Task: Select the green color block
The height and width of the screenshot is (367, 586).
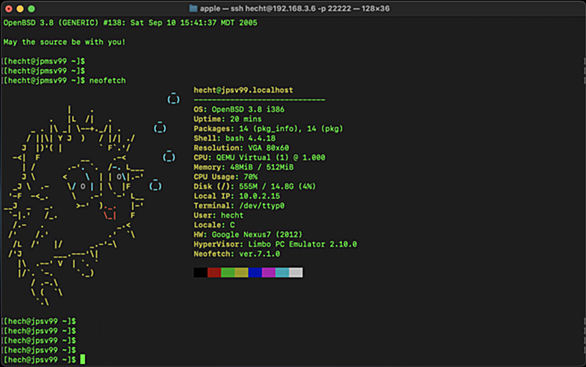Action: 228,272
